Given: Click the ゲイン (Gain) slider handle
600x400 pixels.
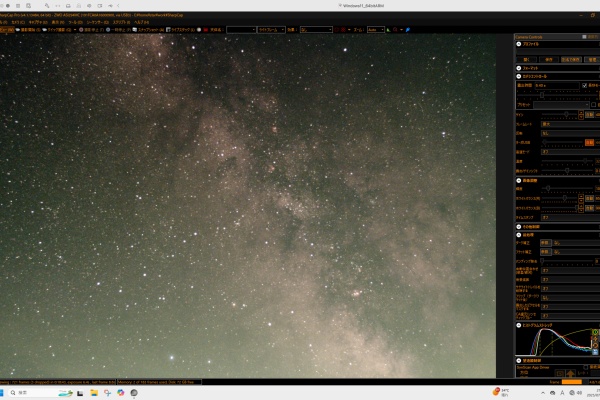Looking at the screenshot, I should (567, 114).
